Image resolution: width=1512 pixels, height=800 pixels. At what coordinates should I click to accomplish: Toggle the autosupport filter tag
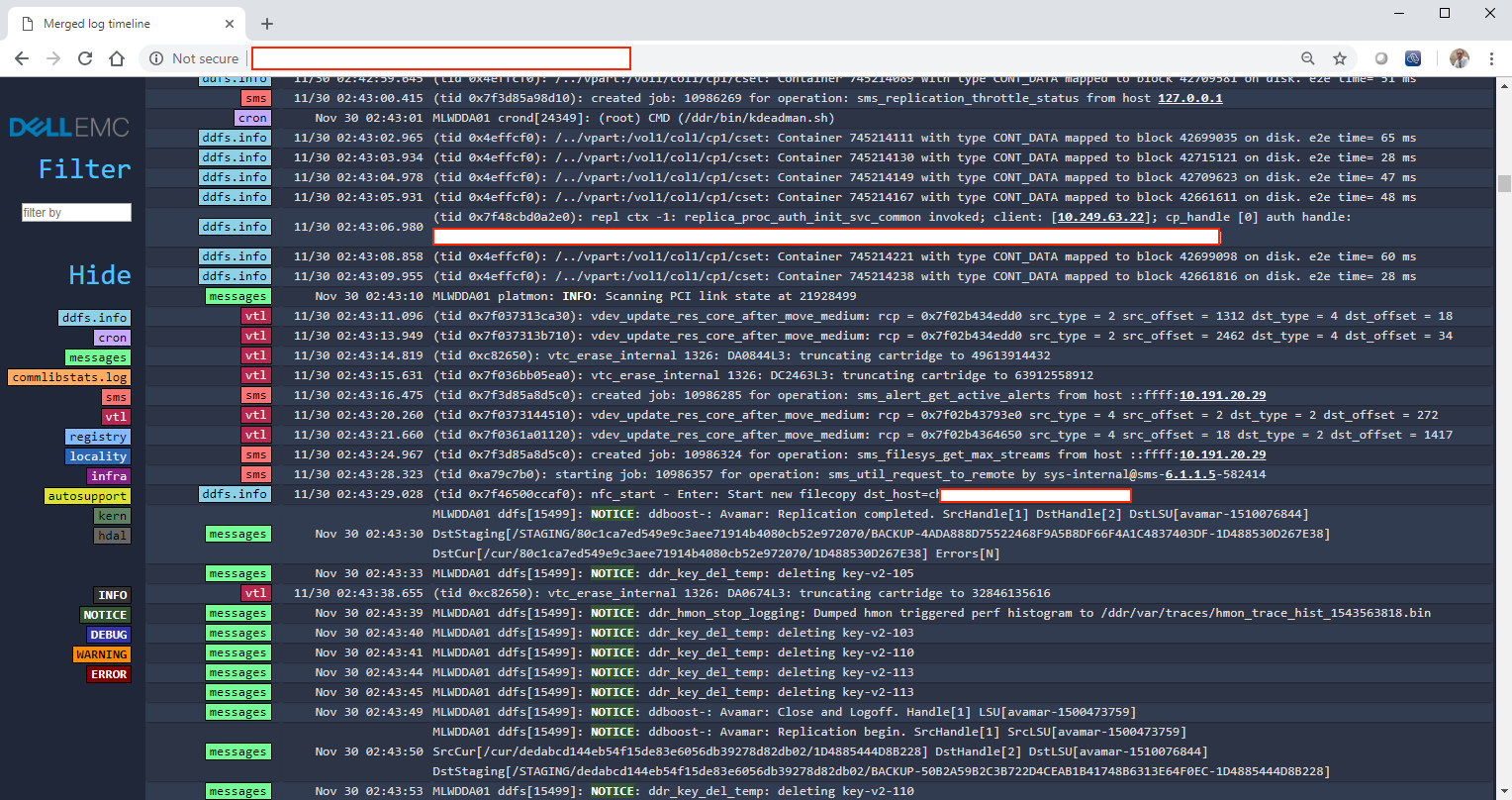coord(87,496)
